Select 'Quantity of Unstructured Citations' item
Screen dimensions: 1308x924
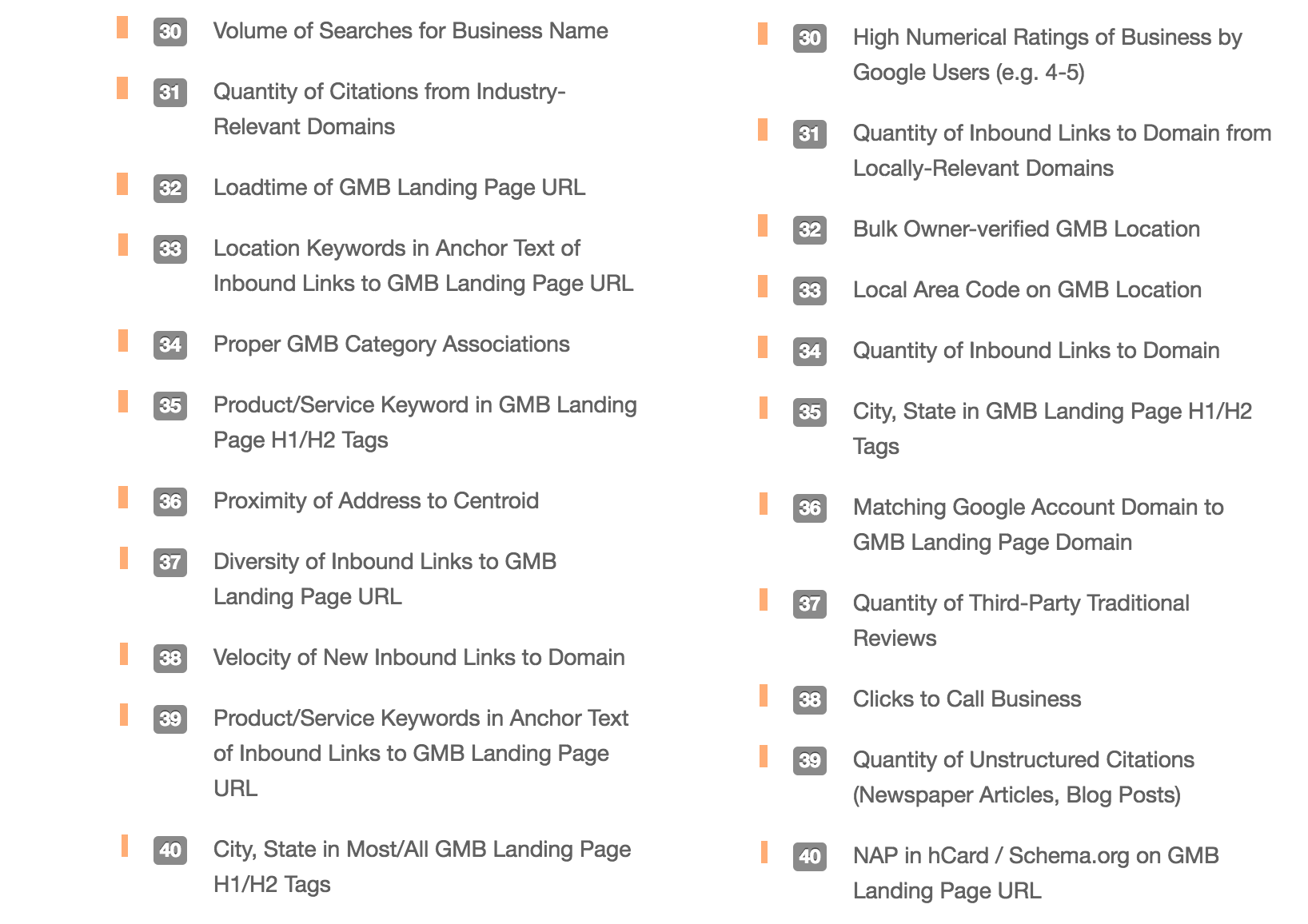click(1023, 777)
